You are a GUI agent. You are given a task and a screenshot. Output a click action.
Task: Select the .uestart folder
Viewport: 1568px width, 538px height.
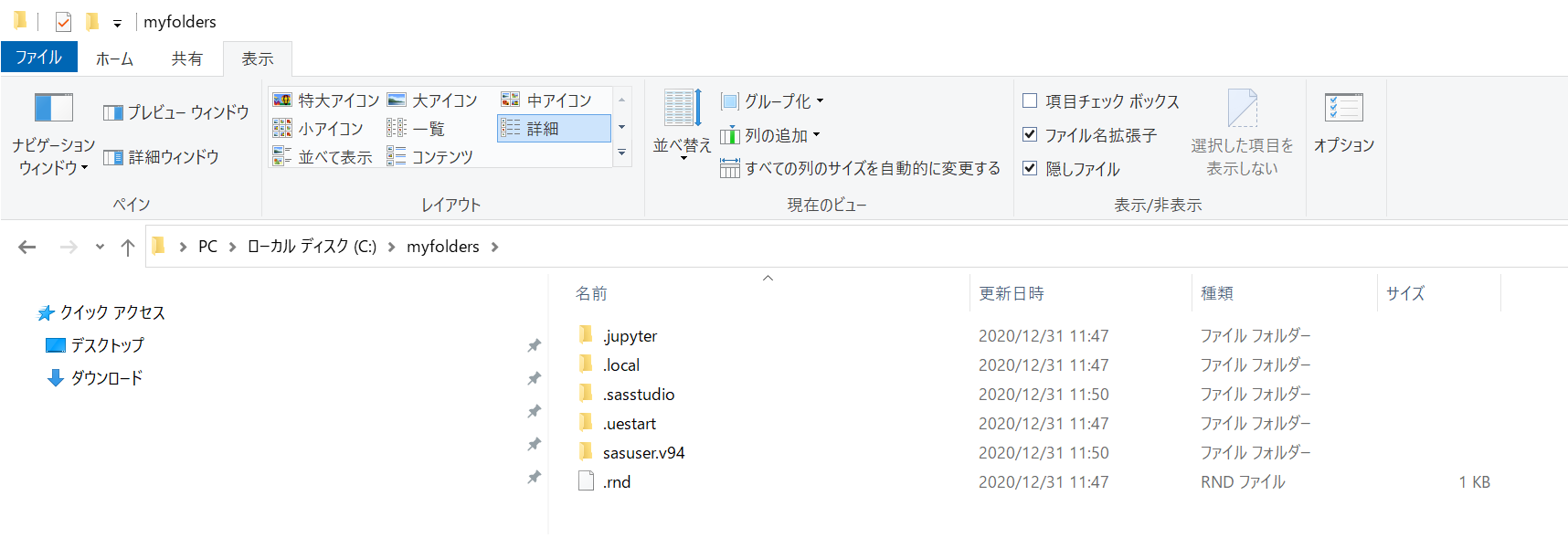630,424
